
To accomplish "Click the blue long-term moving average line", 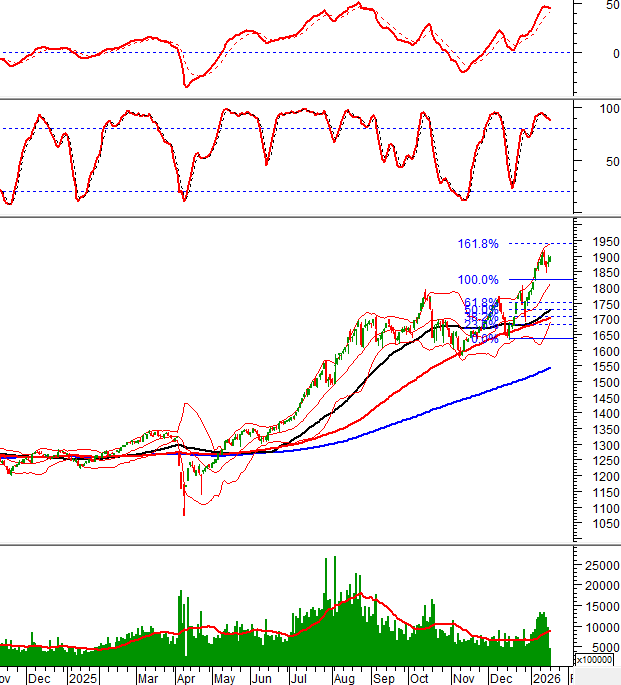I will [450, 404].
